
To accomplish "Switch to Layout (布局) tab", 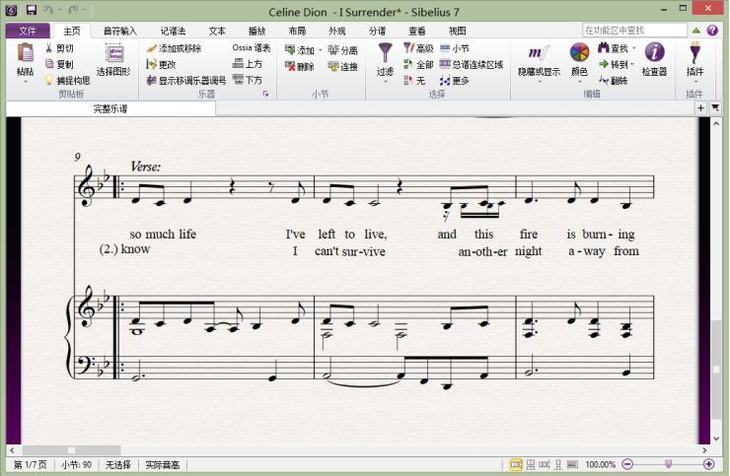I will pos(297,31).
